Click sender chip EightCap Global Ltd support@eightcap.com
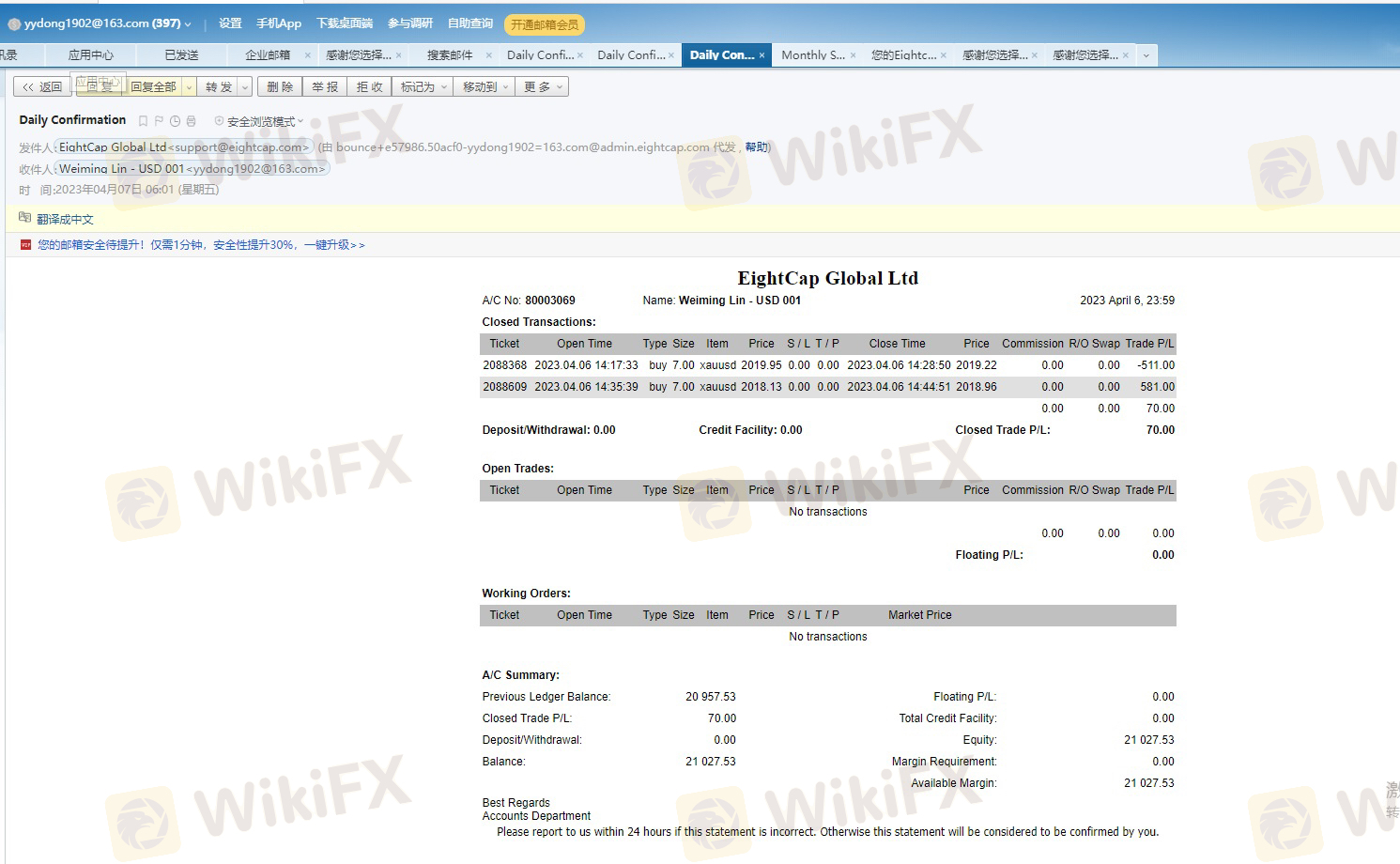 (x=183, y=147)
